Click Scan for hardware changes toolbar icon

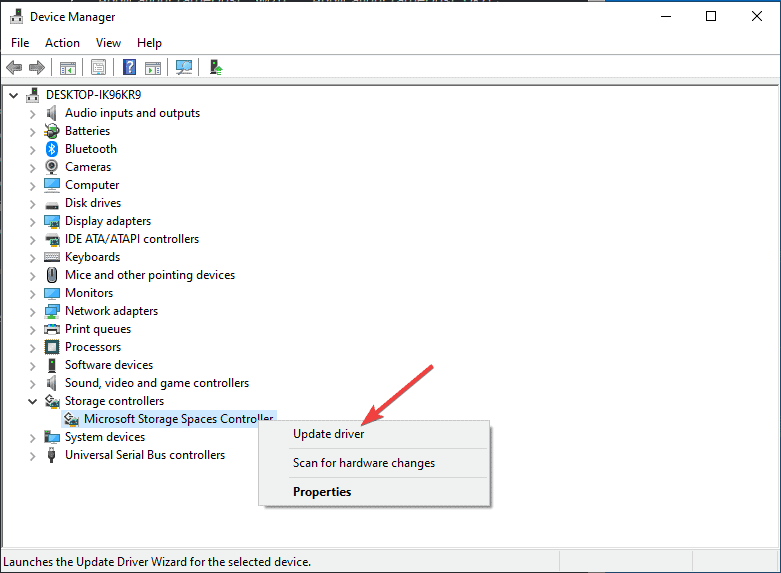(x=184, y=67)
